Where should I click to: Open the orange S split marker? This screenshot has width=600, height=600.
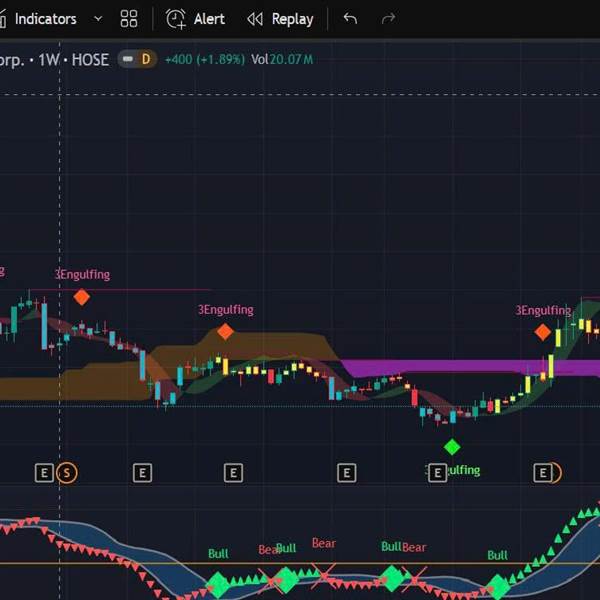click(67, 473)
